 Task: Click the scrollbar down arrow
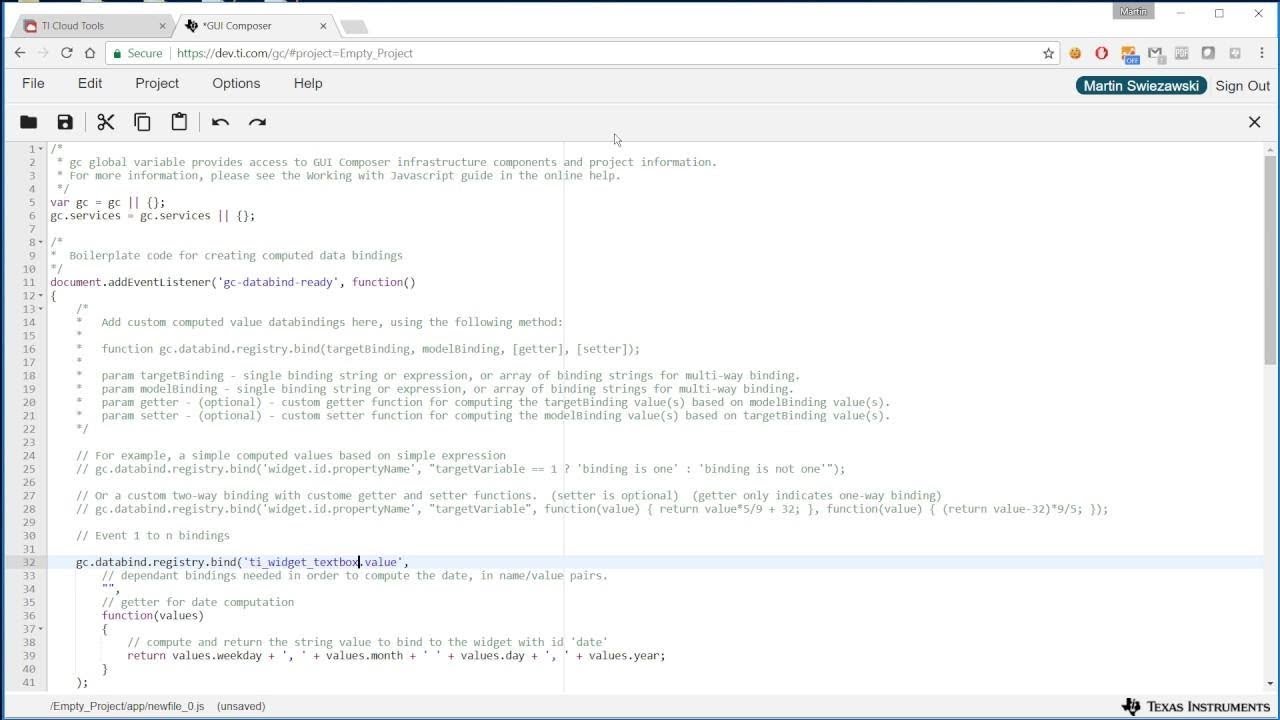[x=1270, y=684]
